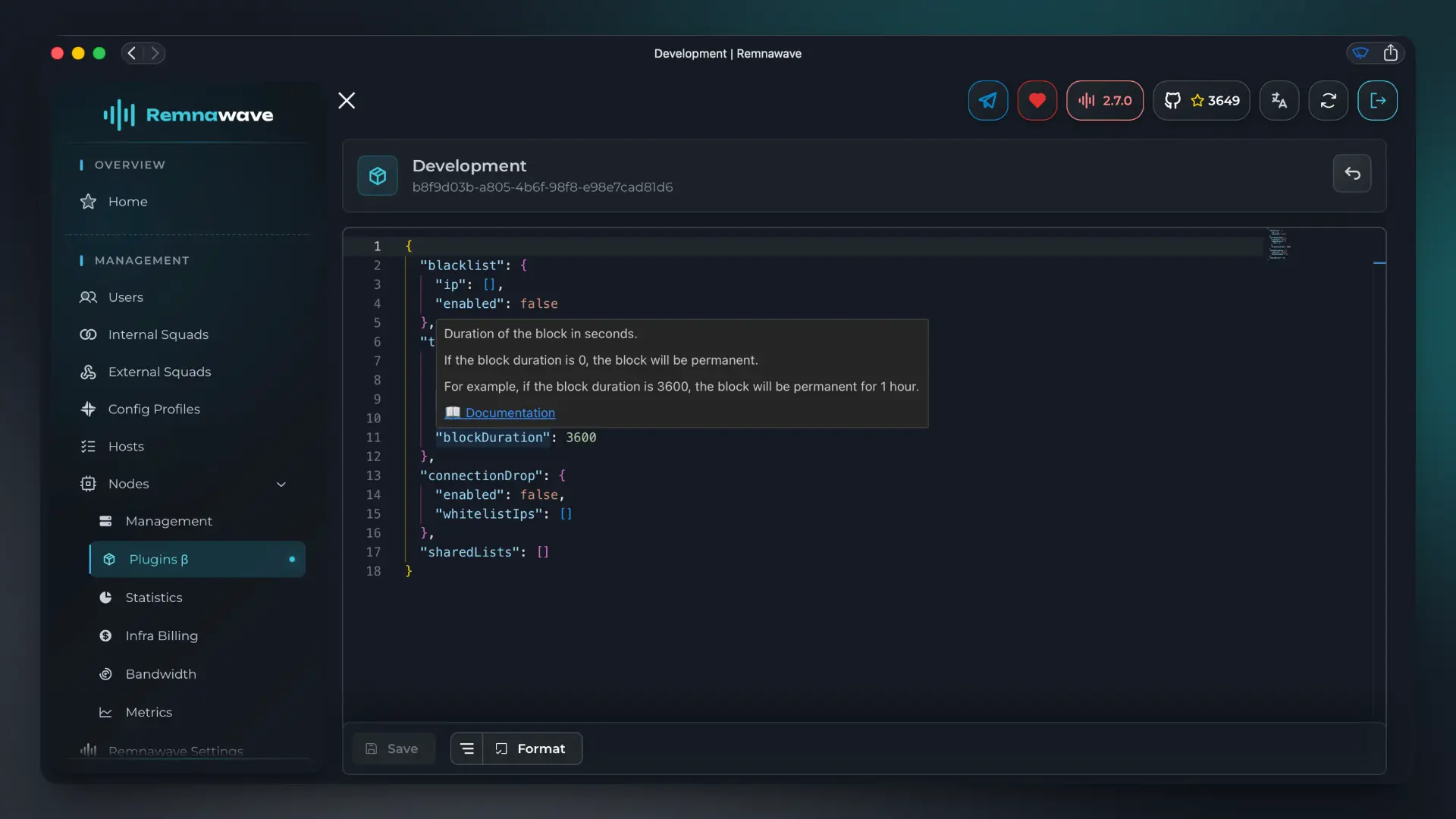Collapse the Nodes menu chevron
This screenshot has width=1456, height=819.
(x=281, y=484)
